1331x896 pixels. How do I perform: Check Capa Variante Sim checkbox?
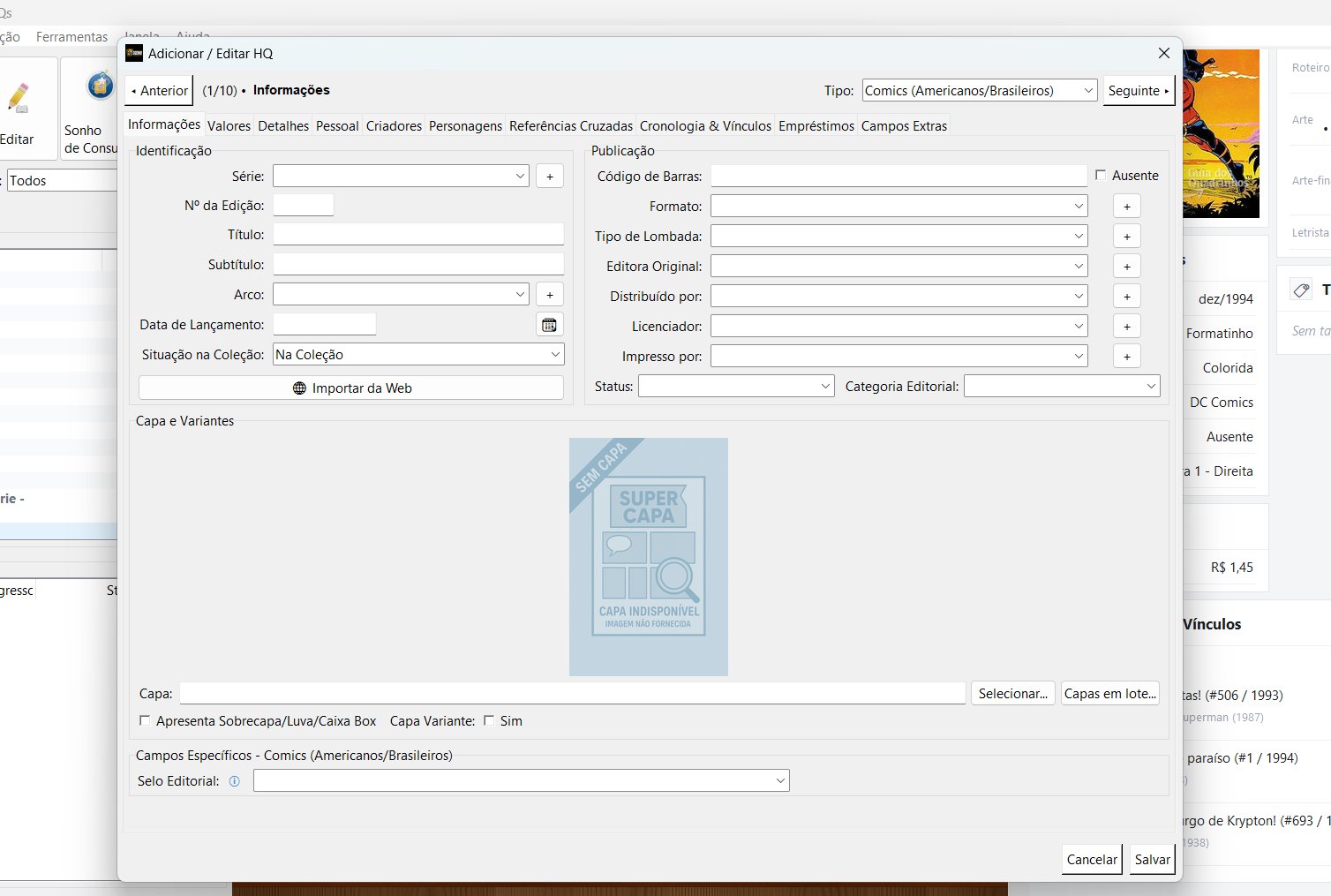pos(489,720)
